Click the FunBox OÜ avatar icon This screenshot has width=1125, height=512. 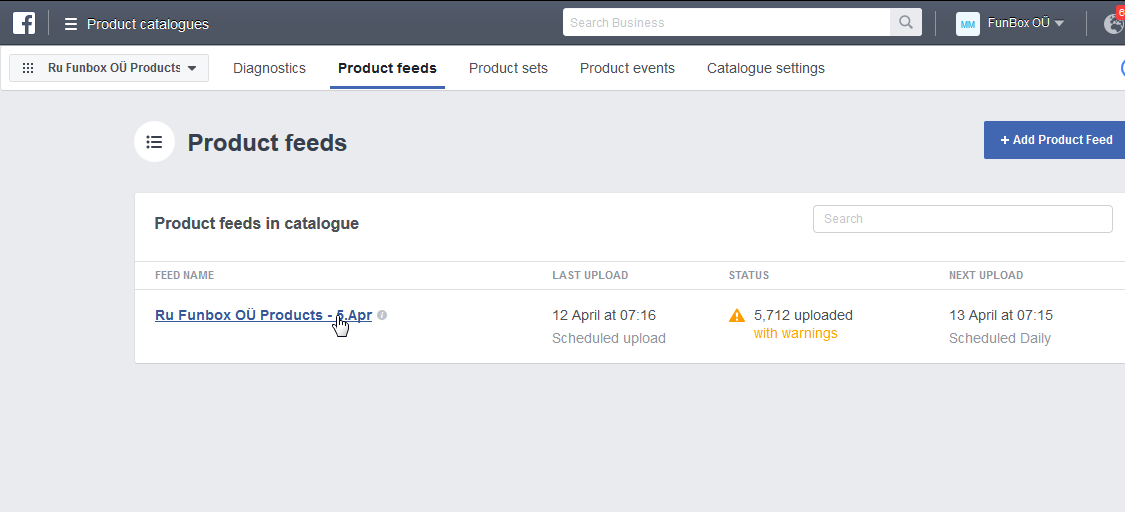pos(967,24)
